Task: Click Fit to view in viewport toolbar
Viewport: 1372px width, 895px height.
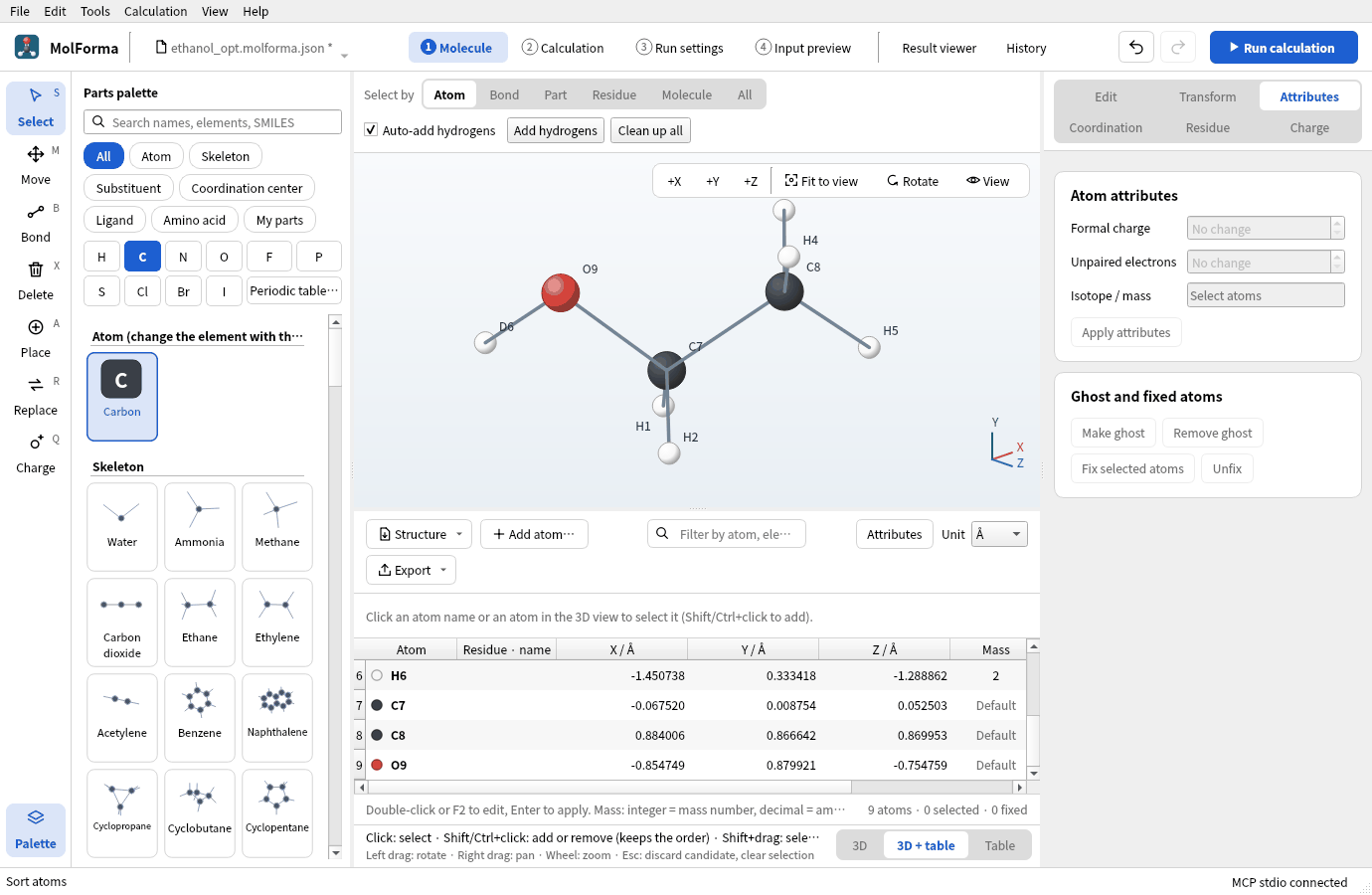Action: coord(821,181)
